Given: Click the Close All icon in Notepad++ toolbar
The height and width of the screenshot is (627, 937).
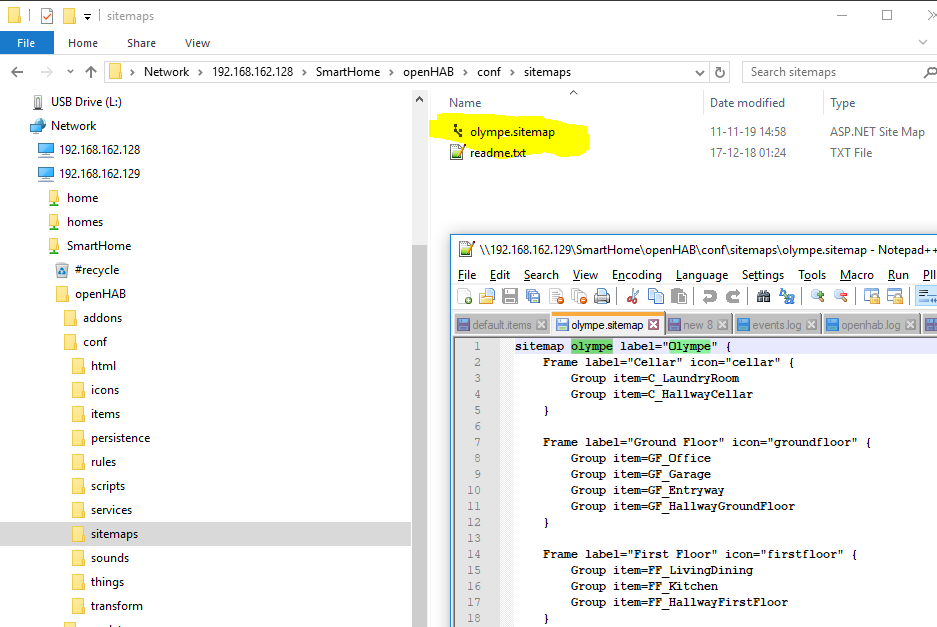Looking at the screenshot, I should (579, 296).
